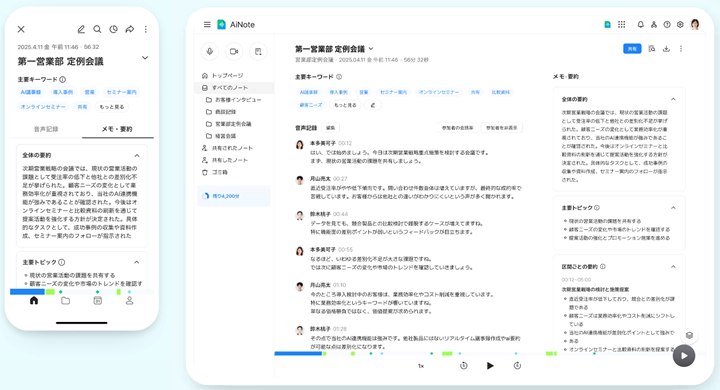Collapse 主要トピック card on the phone

coord(137,262)
